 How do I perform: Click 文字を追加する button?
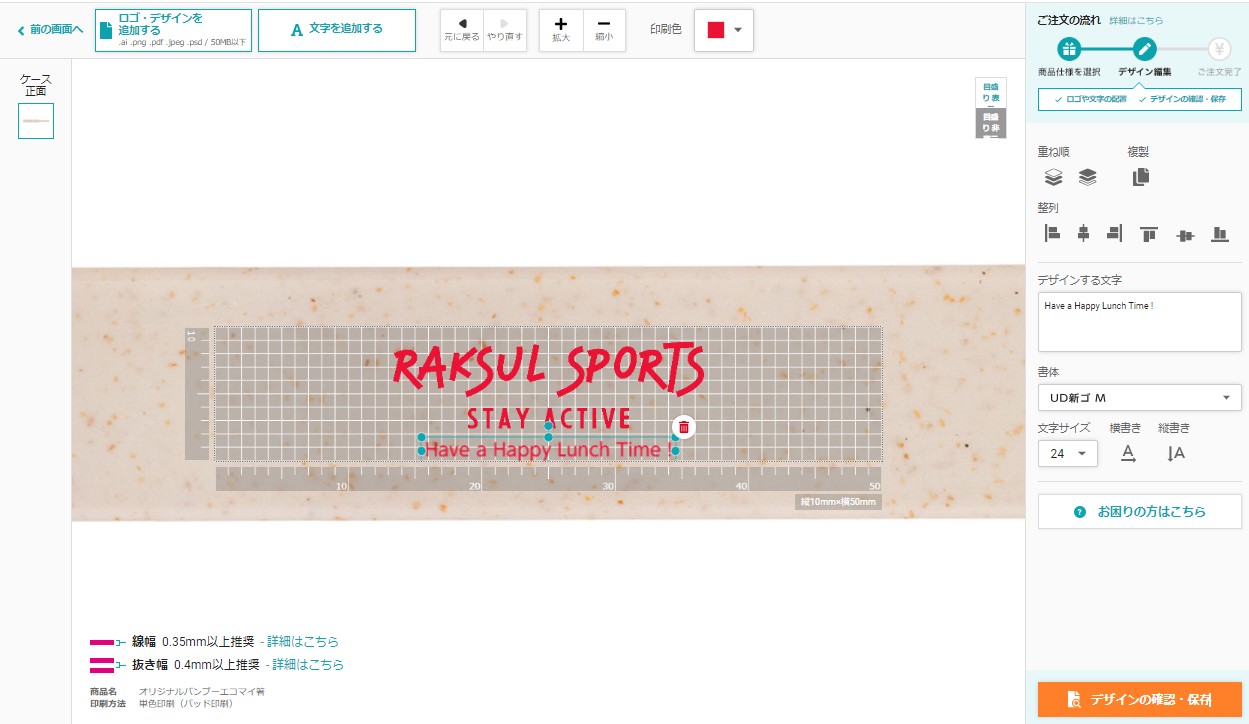(x=337, y=30)
